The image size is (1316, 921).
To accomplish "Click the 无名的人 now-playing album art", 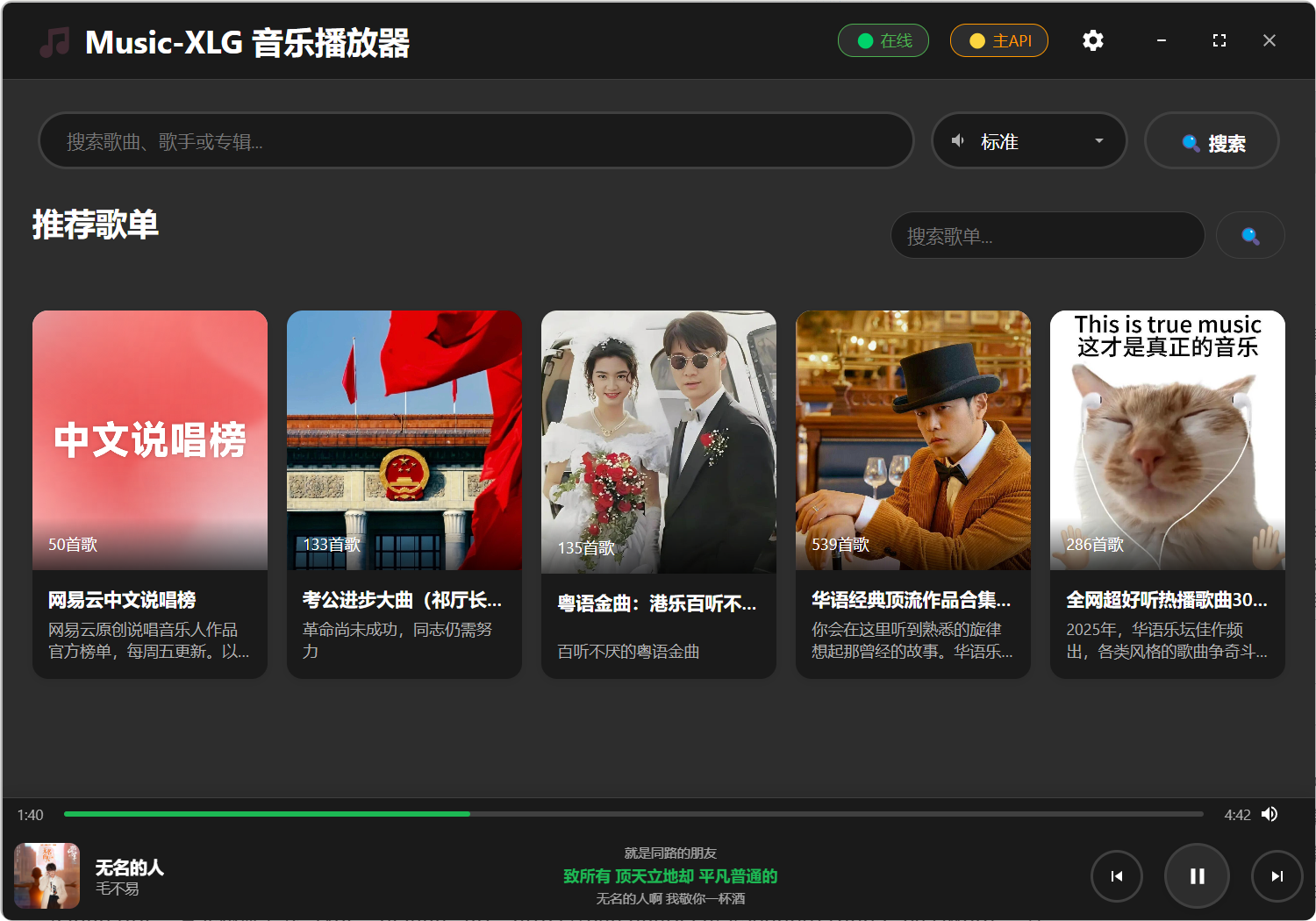I will (x=46, y=875).
